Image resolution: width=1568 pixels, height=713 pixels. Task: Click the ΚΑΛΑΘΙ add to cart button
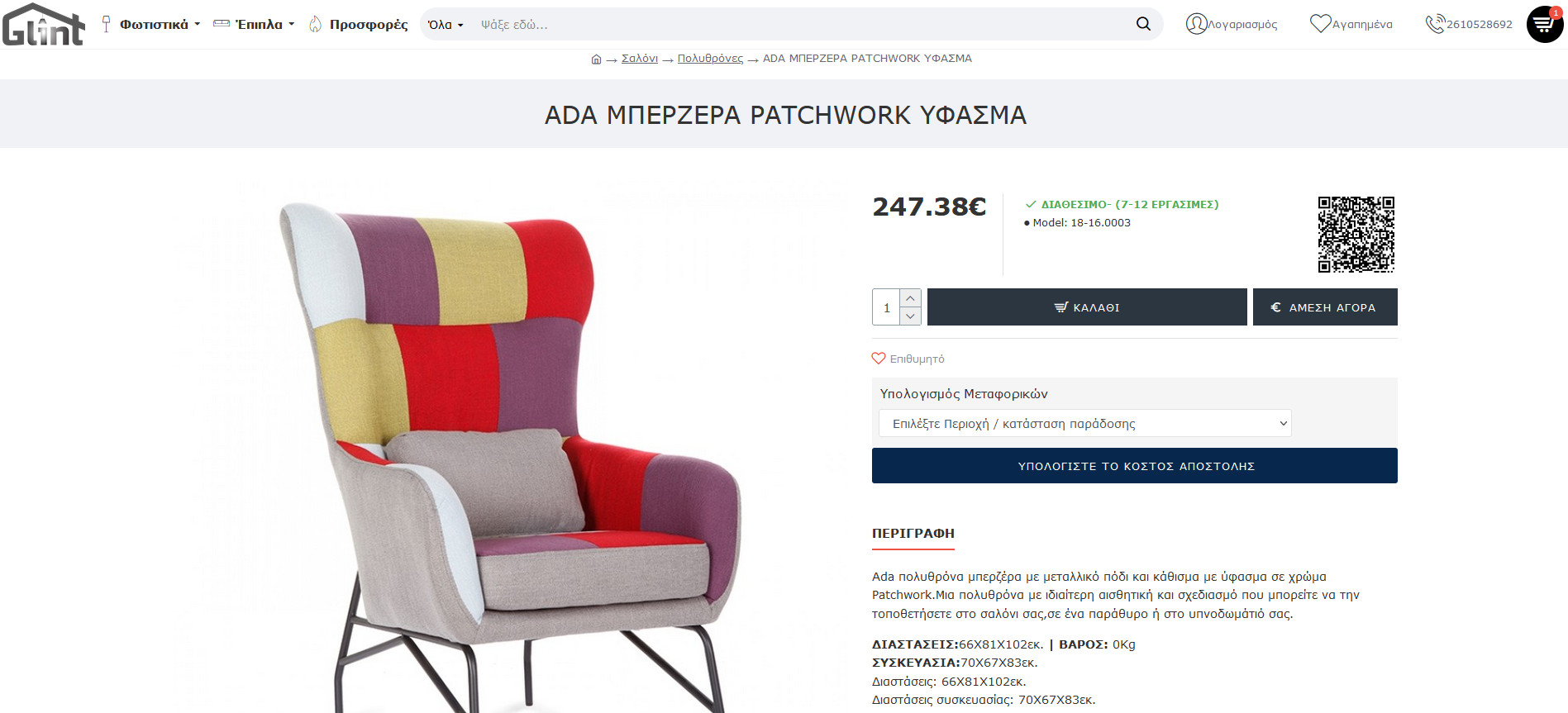1087,307
